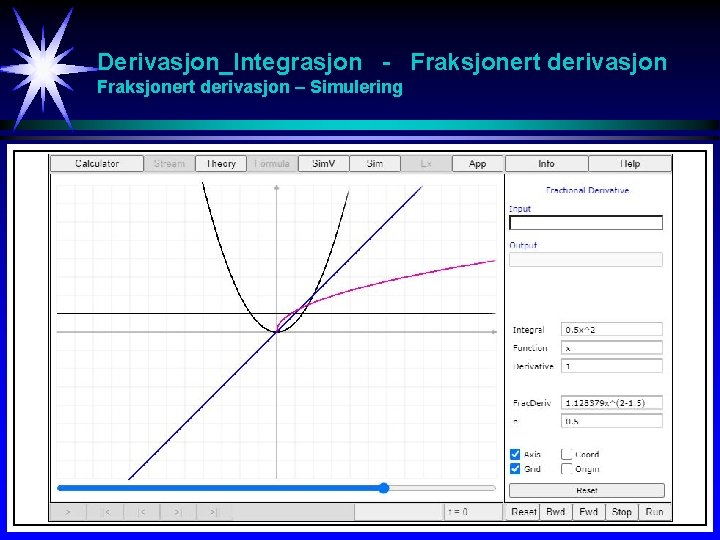Click the skip to end icon
The image size is (720, 540).
coord(214,512)
